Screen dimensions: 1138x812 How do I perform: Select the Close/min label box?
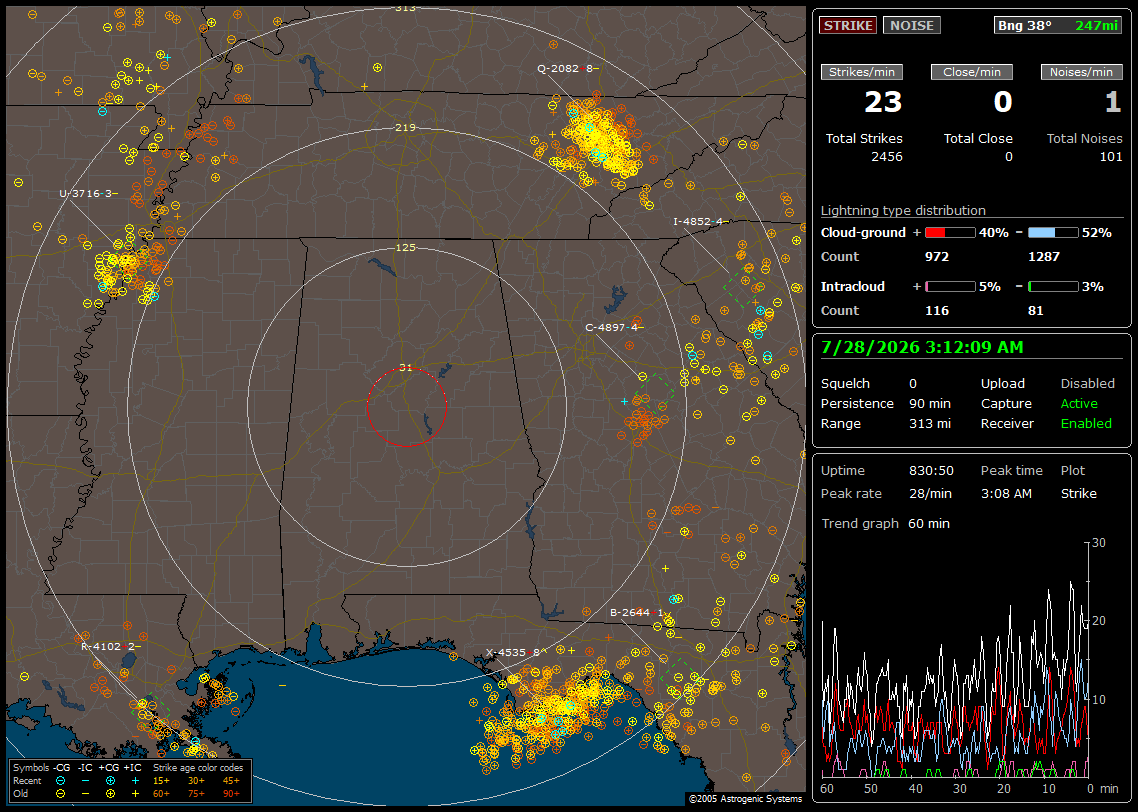[972, 72]
